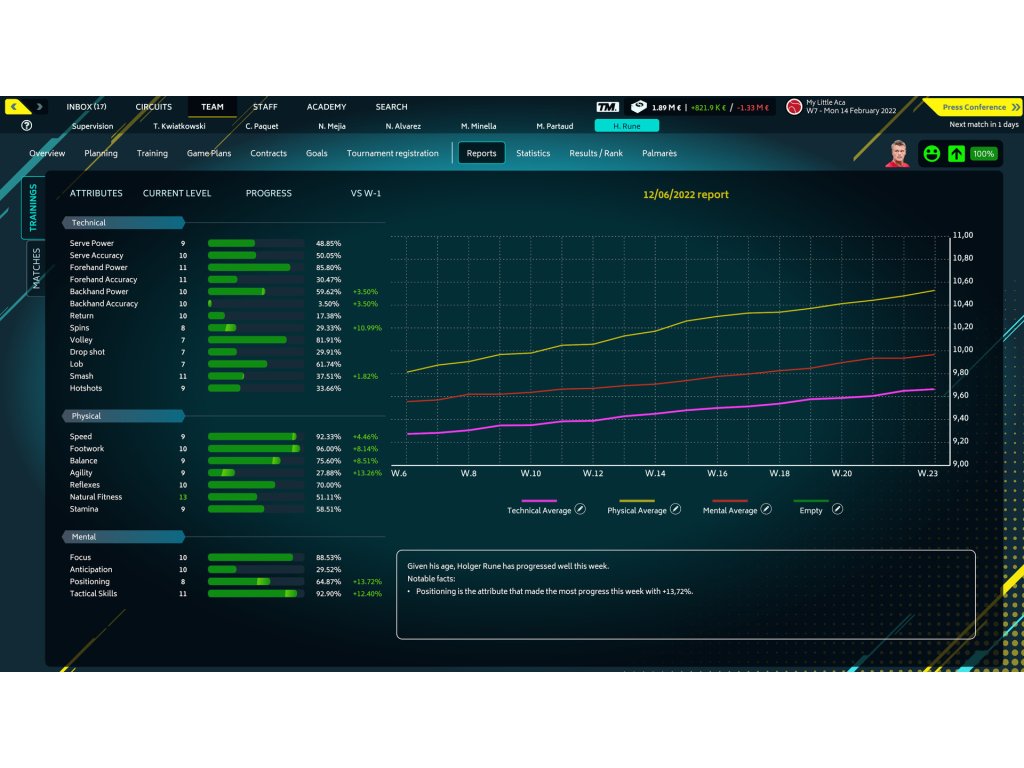Click the yellow back arrow button
This screenshot has width=1024, height=768.
17,106
